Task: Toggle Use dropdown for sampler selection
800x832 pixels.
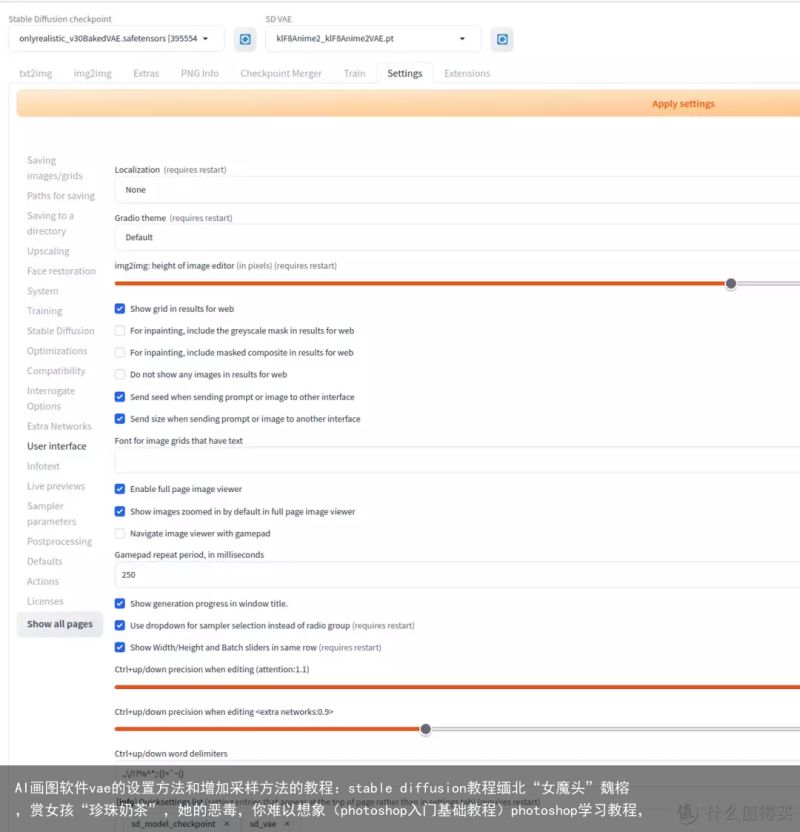Action: pos(120,626)
